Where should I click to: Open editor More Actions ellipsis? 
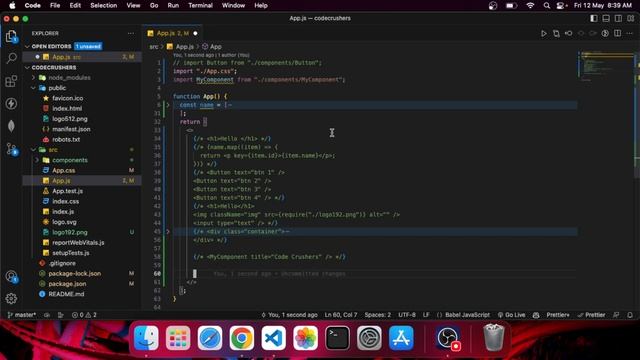pyautogui.click(x=630, y=33)
